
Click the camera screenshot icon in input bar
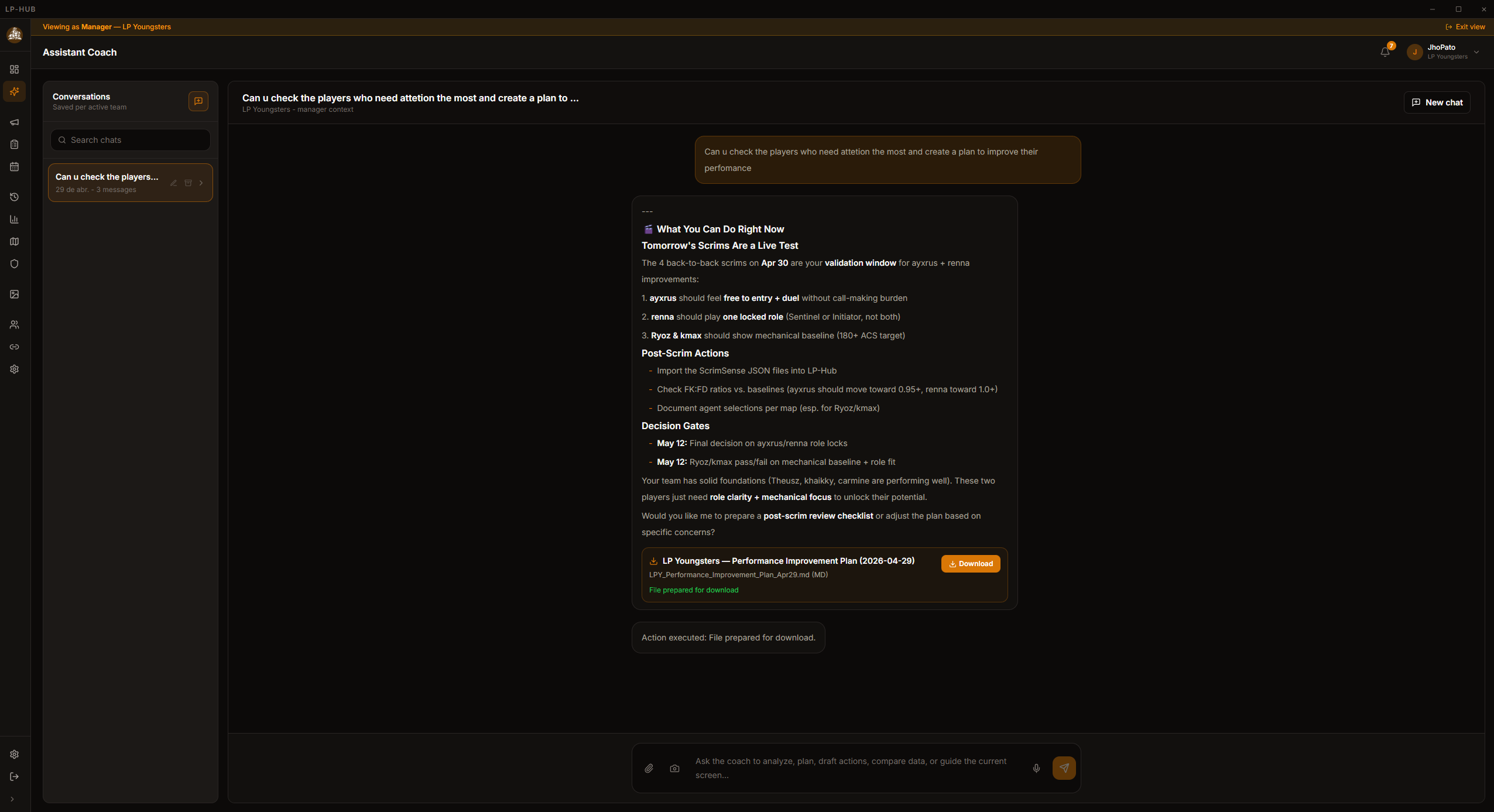tap(675, 769)
